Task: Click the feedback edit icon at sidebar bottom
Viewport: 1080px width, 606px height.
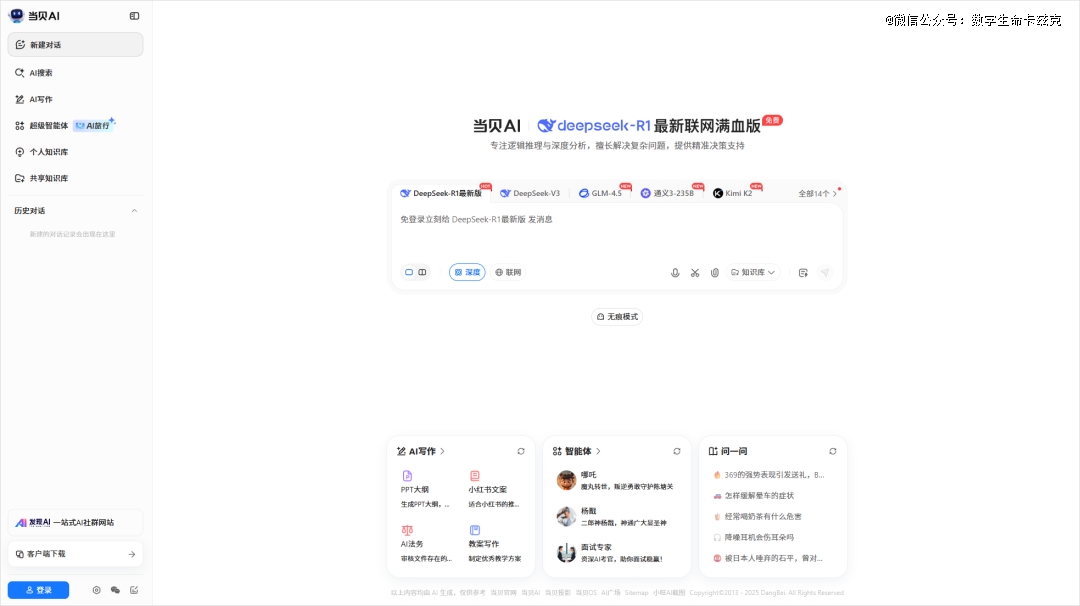Action: click(x=134, y=590)
